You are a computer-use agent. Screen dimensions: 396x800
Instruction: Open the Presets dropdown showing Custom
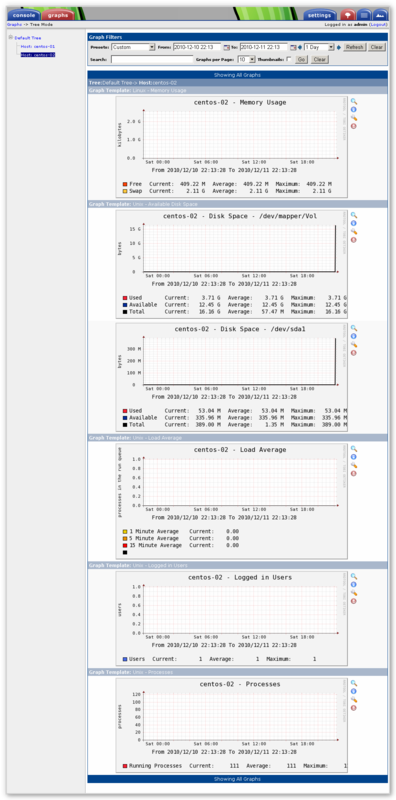tap(133, 47)
